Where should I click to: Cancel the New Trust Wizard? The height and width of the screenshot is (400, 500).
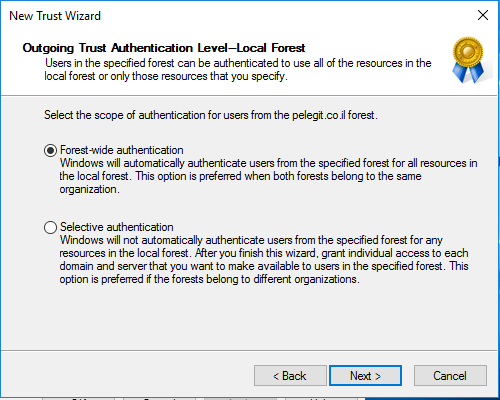pos(450,376)
